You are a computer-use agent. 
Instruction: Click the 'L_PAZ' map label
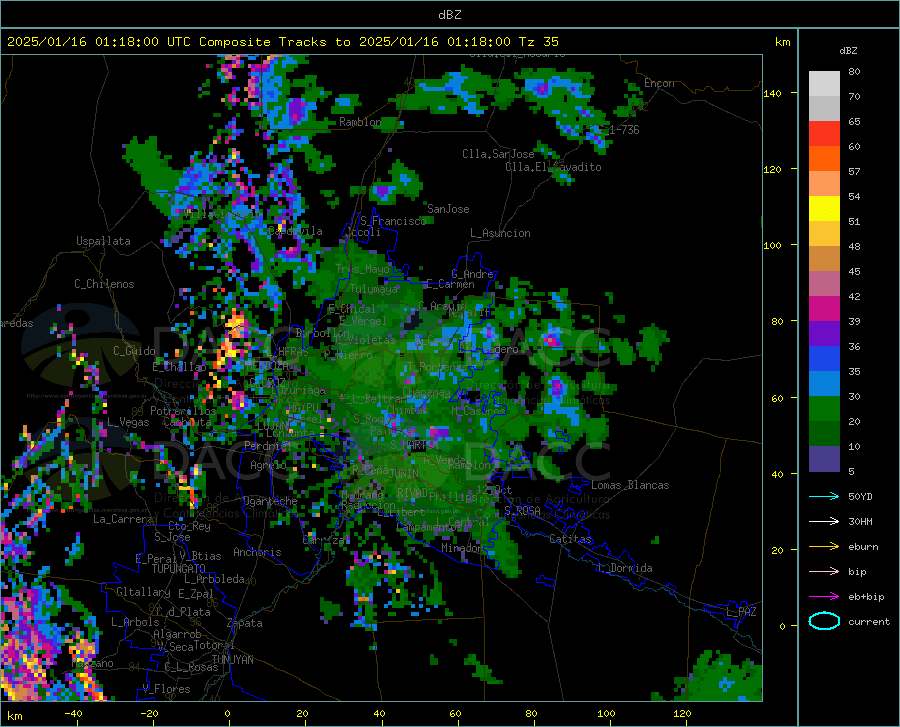741,612
